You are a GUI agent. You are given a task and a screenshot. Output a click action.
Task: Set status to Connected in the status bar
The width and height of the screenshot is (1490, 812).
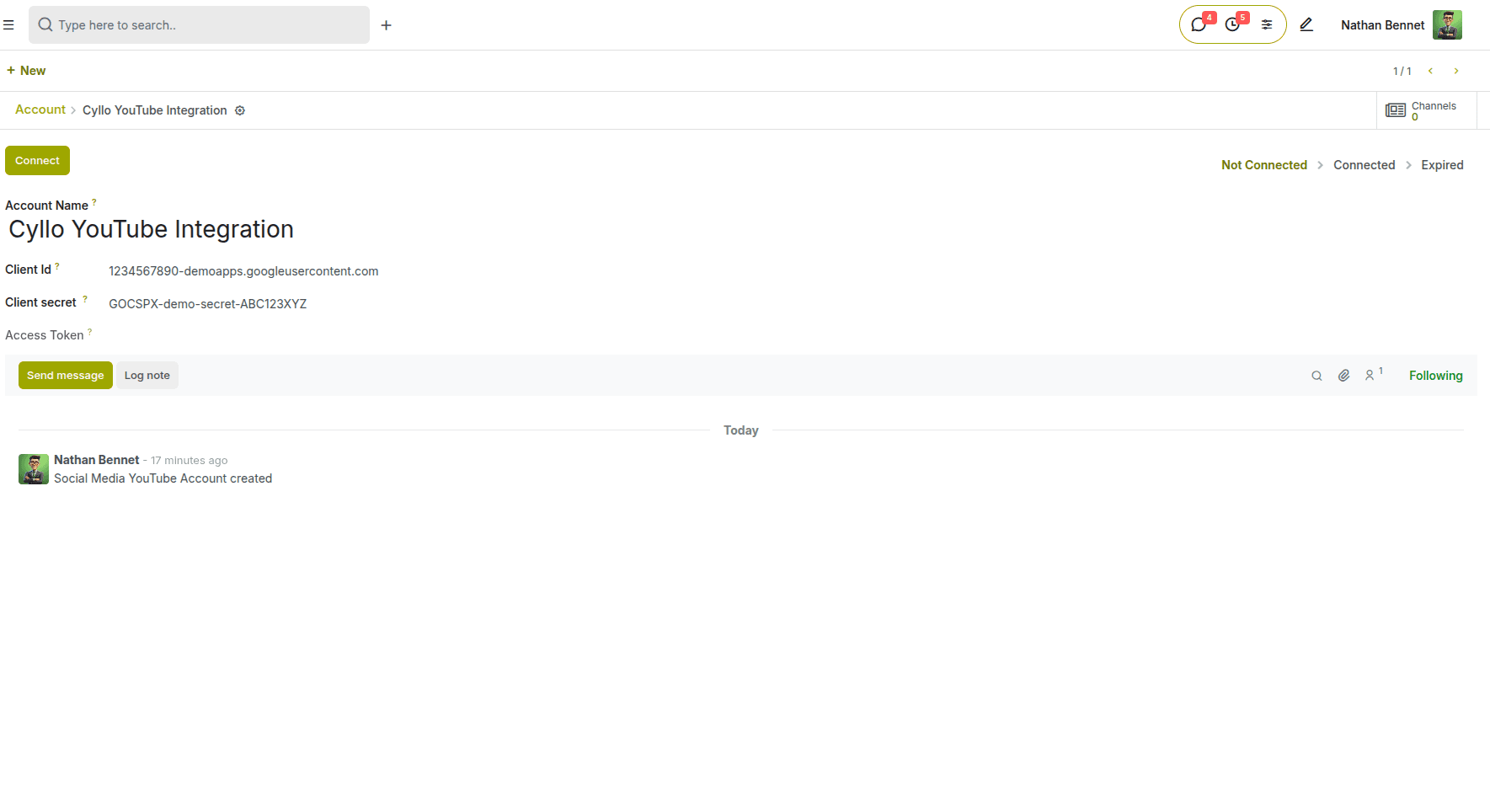[x=1364, y=164]
